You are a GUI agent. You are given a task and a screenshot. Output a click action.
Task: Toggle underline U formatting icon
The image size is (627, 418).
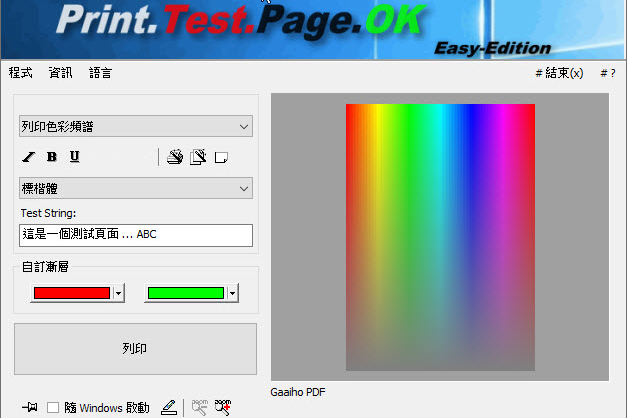tap(75, 156)
